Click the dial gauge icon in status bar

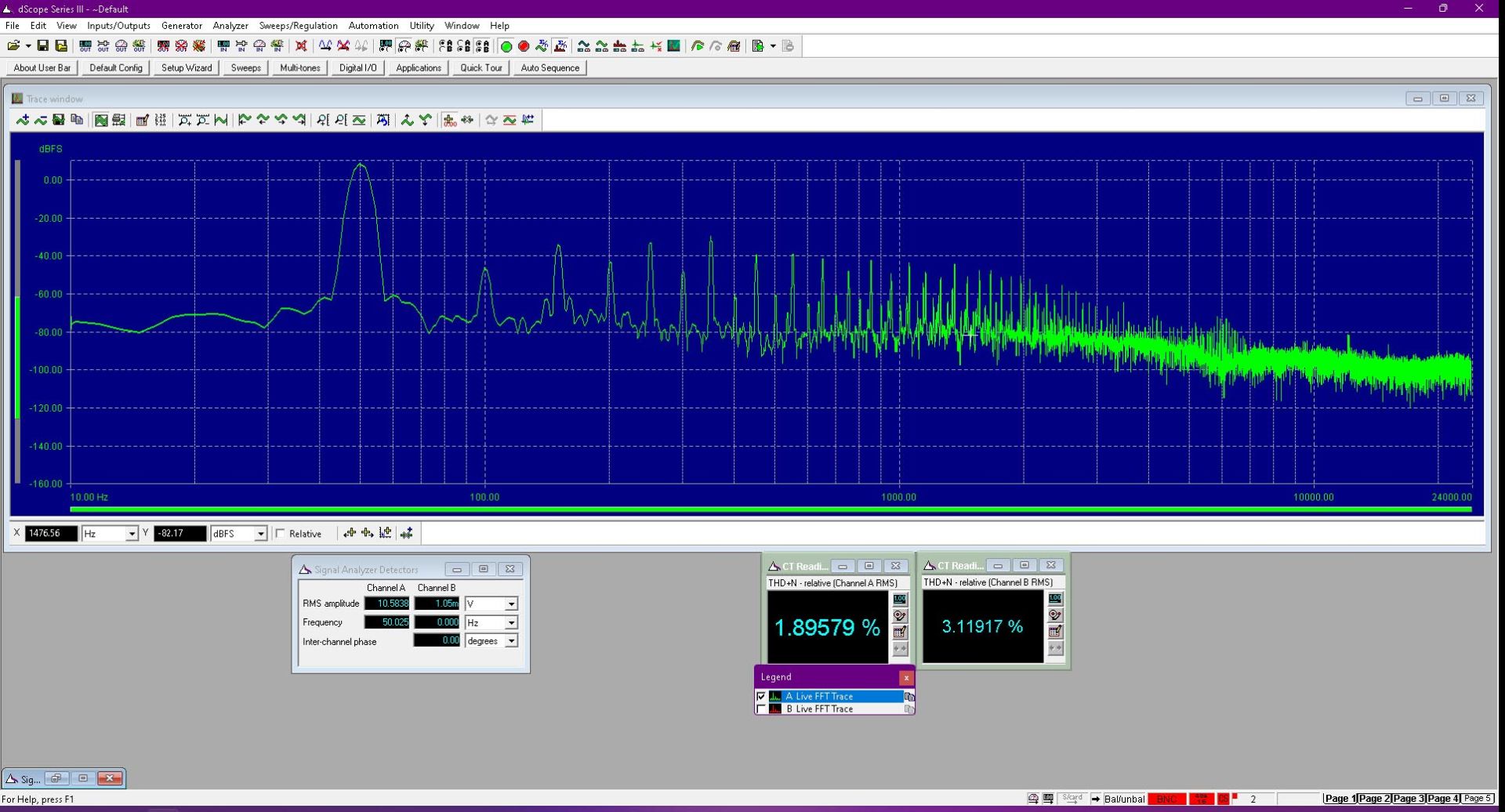1033,799
